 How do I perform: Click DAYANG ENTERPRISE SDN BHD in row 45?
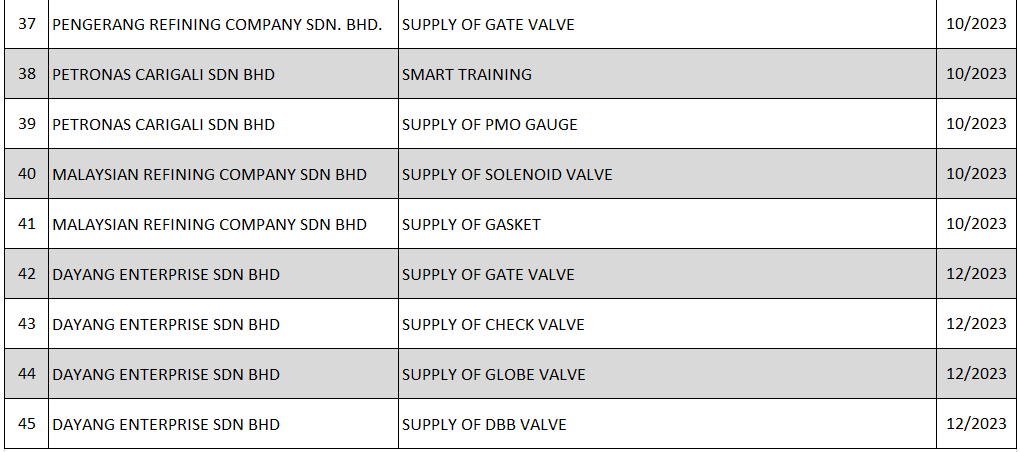tap(166, 425)
